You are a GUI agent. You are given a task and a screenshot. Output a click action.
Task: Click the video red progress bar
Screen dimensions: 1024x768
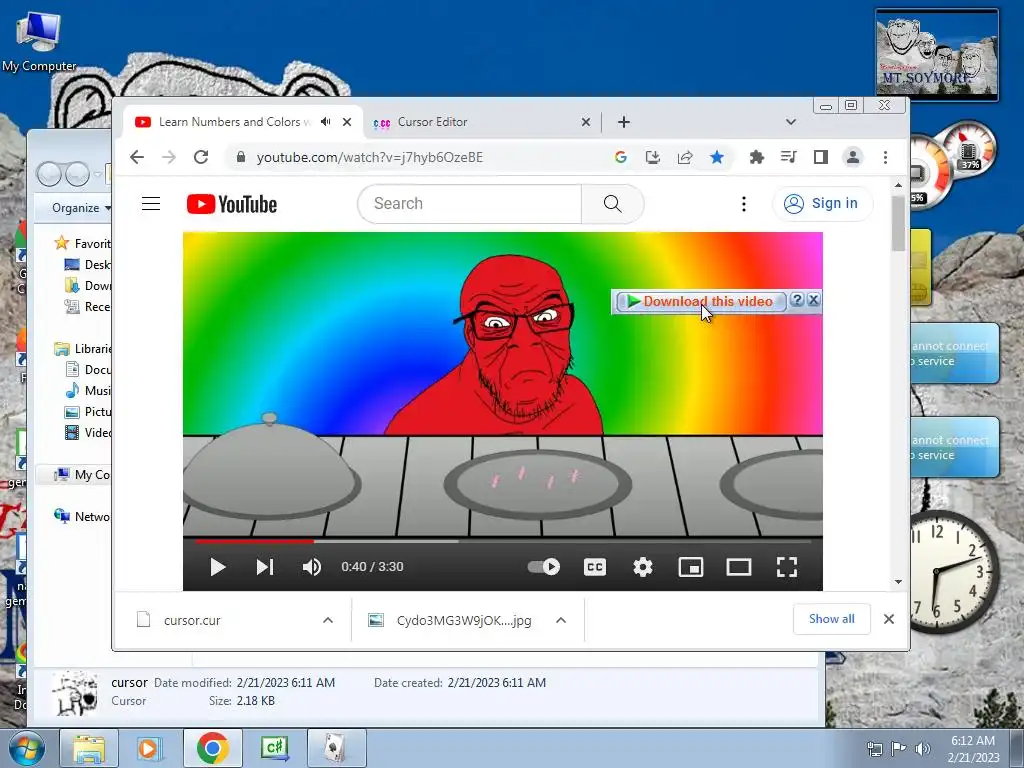coord(255,541)
